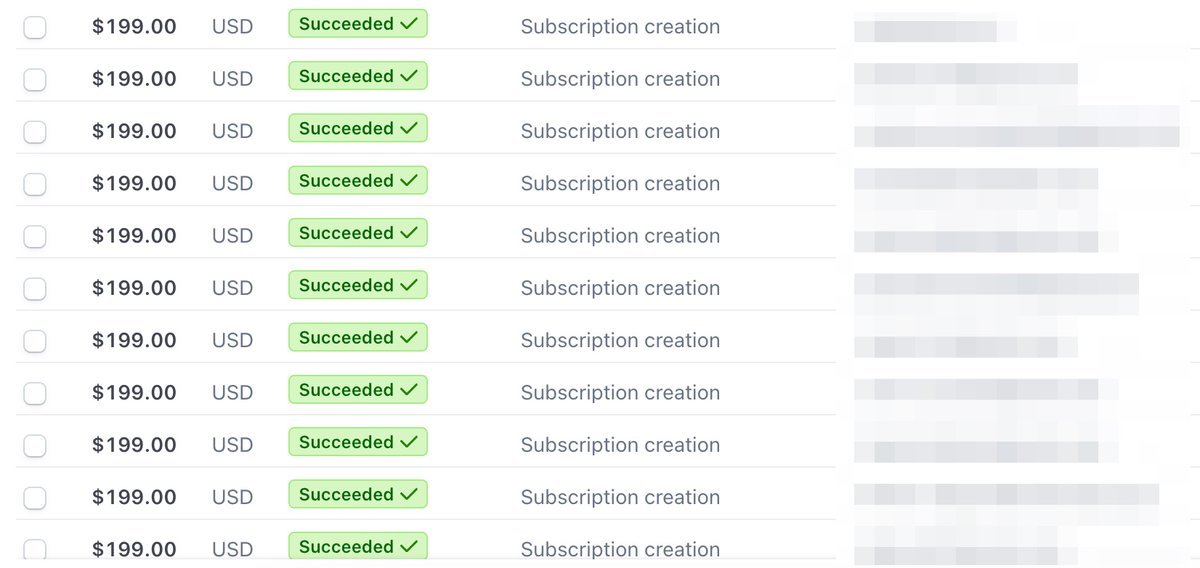
Task: Click the Succeeded badge in the seventh row
Action: (x=358, y=338)
